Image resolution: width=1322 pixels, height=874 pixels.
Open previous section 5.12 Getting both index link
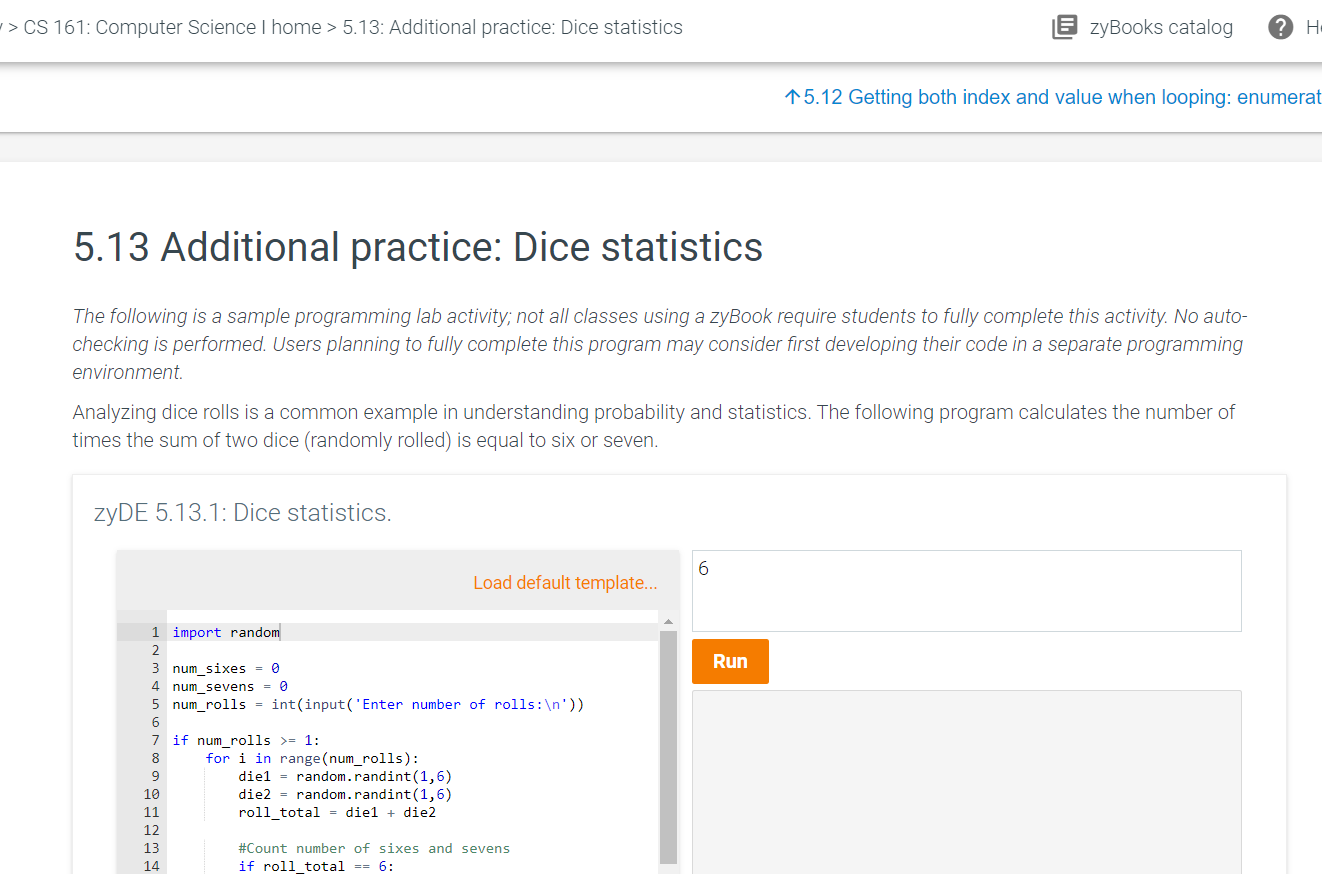click(x=1054, y=97)
